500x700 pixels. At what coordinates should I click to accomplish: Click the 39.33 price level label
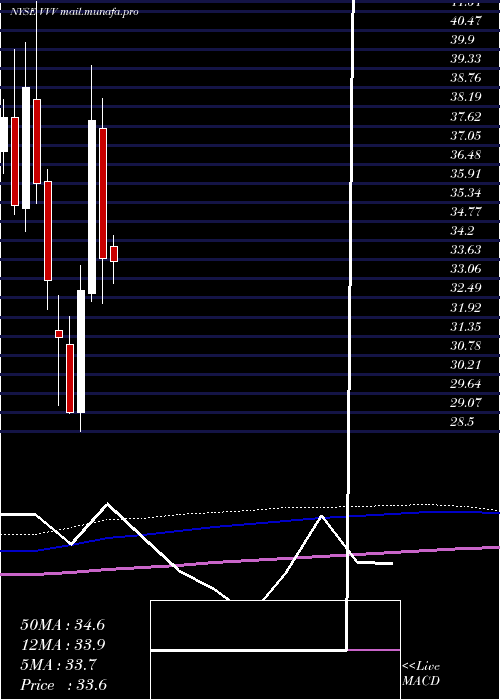[x=466, y=59]
